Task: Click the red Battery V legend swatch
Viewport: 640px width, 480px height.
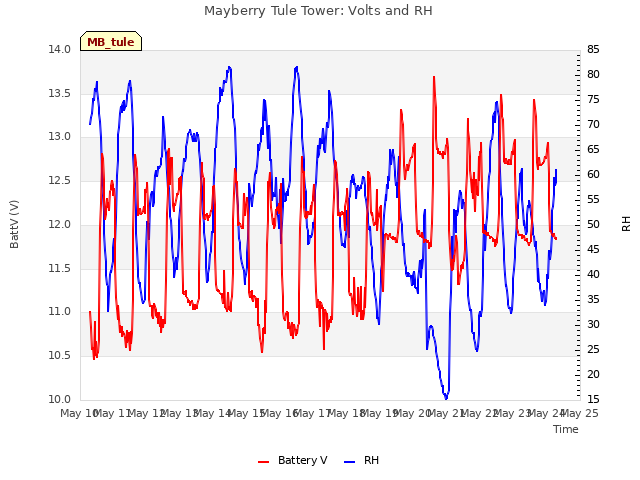Action: pos(264,462)
